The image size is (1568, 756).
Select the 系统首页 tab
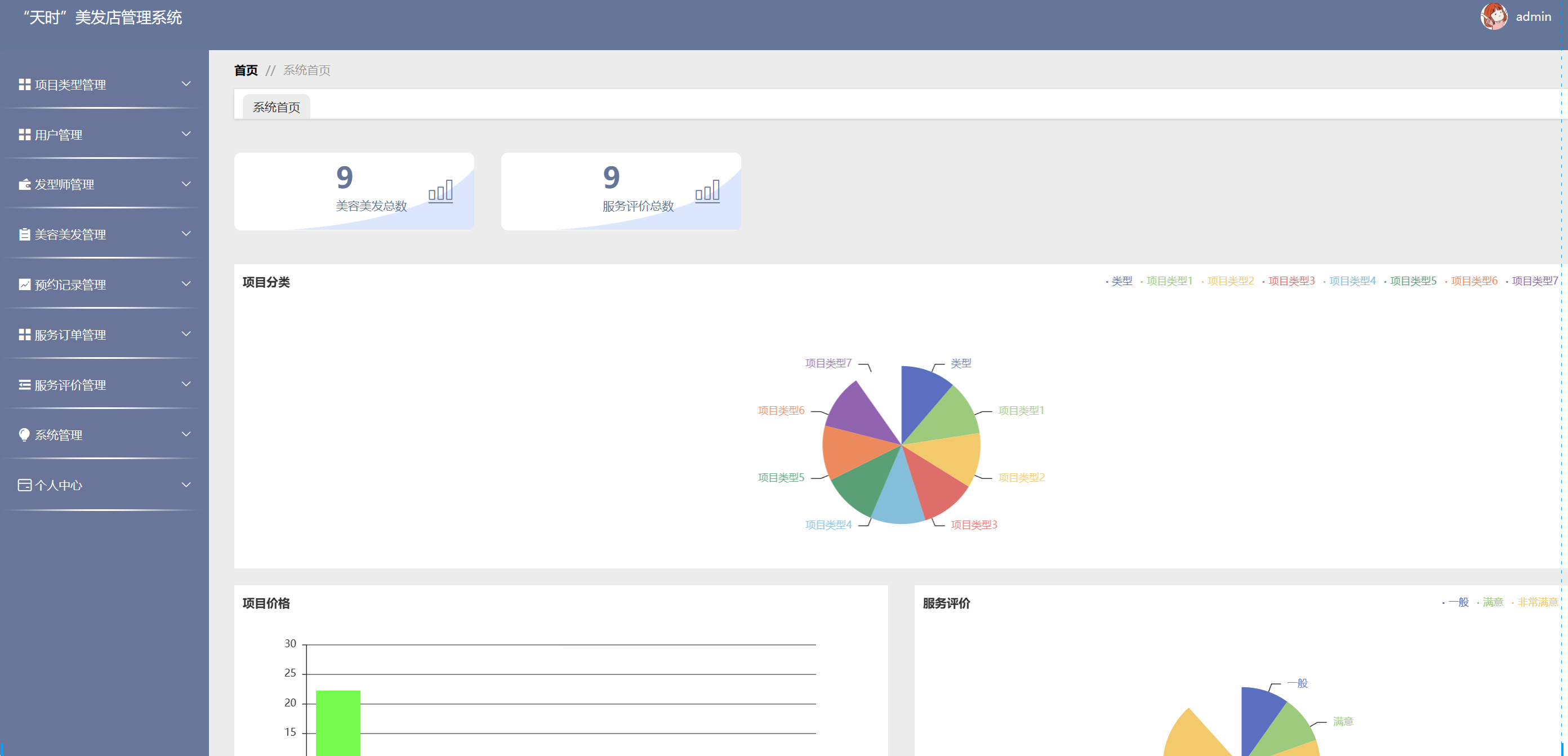[x=277, y=107]
